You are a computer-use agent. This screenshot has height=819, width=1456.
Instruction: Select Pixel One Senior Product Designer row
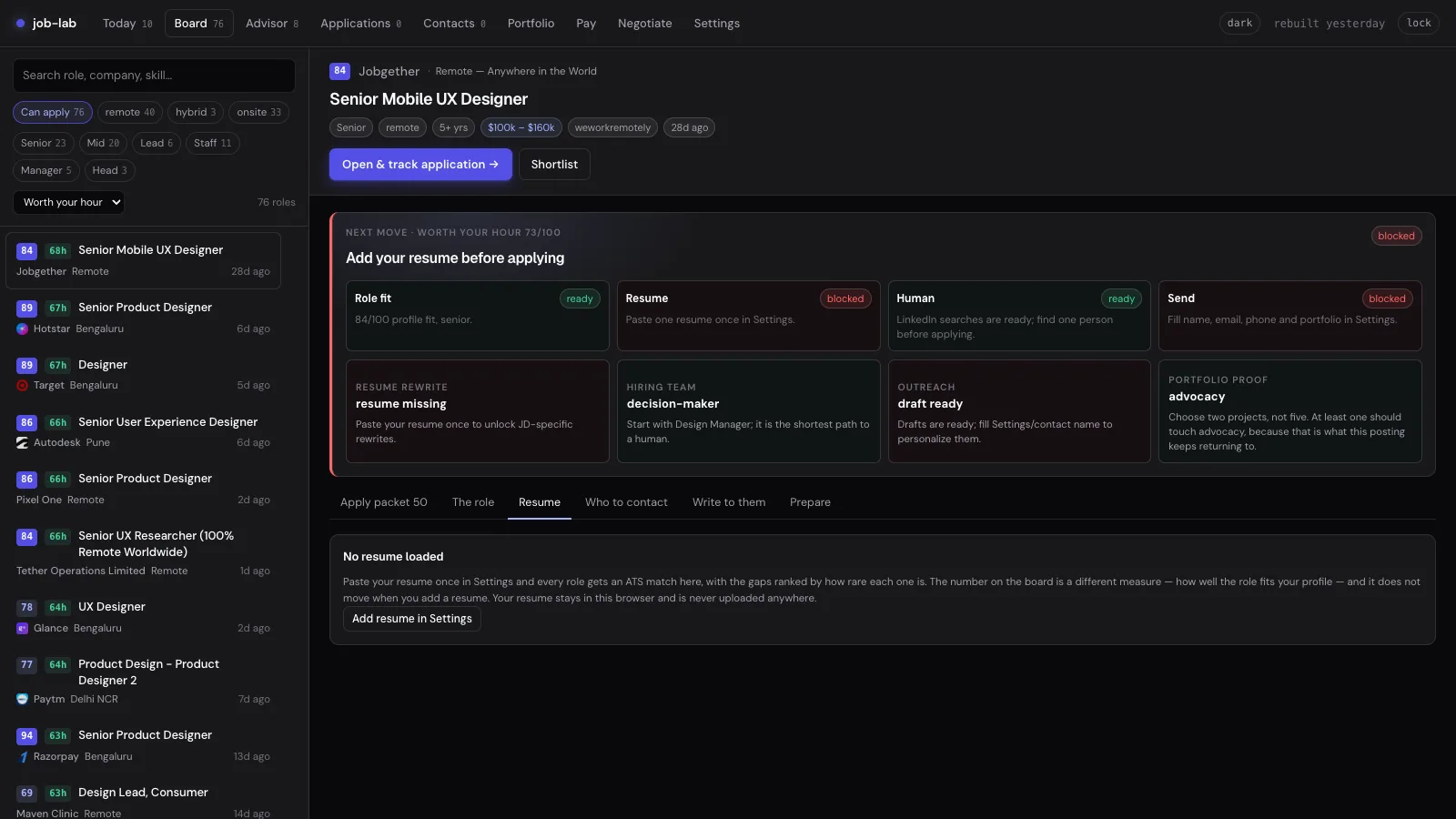[143, 489]
